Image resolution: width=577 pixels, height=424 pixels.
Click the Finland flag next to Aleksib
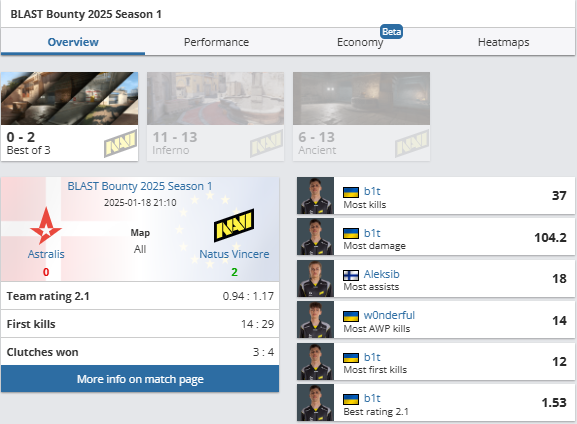tap(351, 275)
